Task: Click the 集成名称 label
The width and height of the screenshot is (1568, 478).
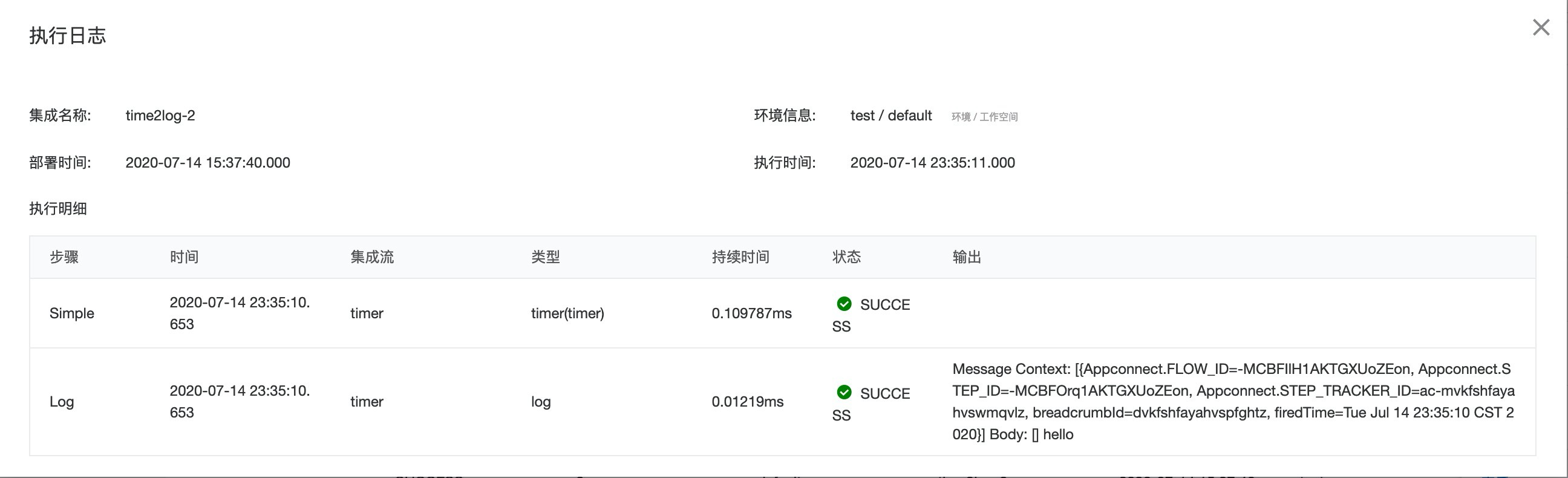Action: click(60, 116)
